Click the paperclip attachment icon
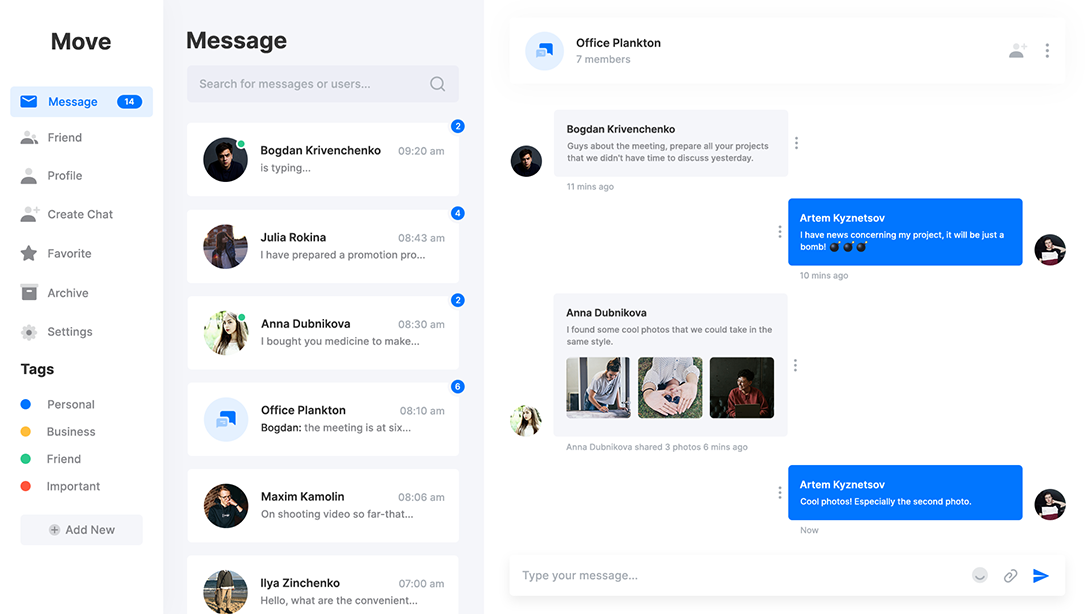 [1010, 575]
